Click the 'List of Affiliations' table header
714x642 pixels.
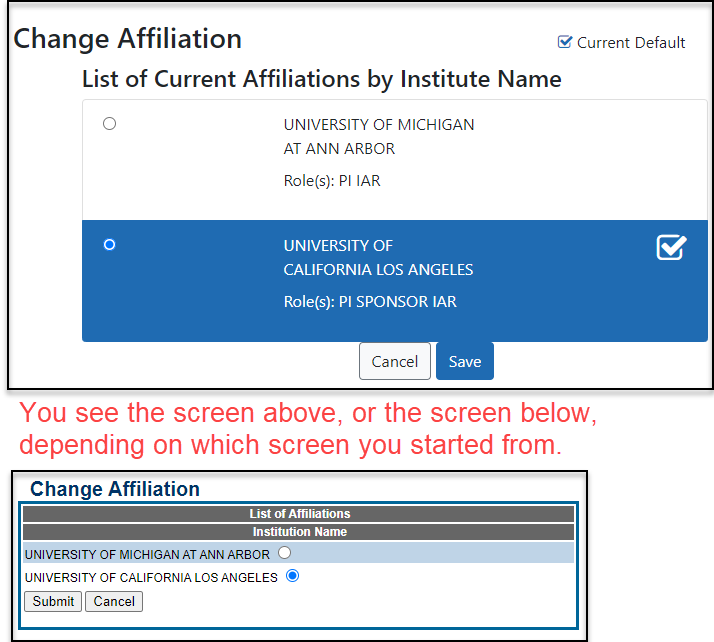click(299, 514)
